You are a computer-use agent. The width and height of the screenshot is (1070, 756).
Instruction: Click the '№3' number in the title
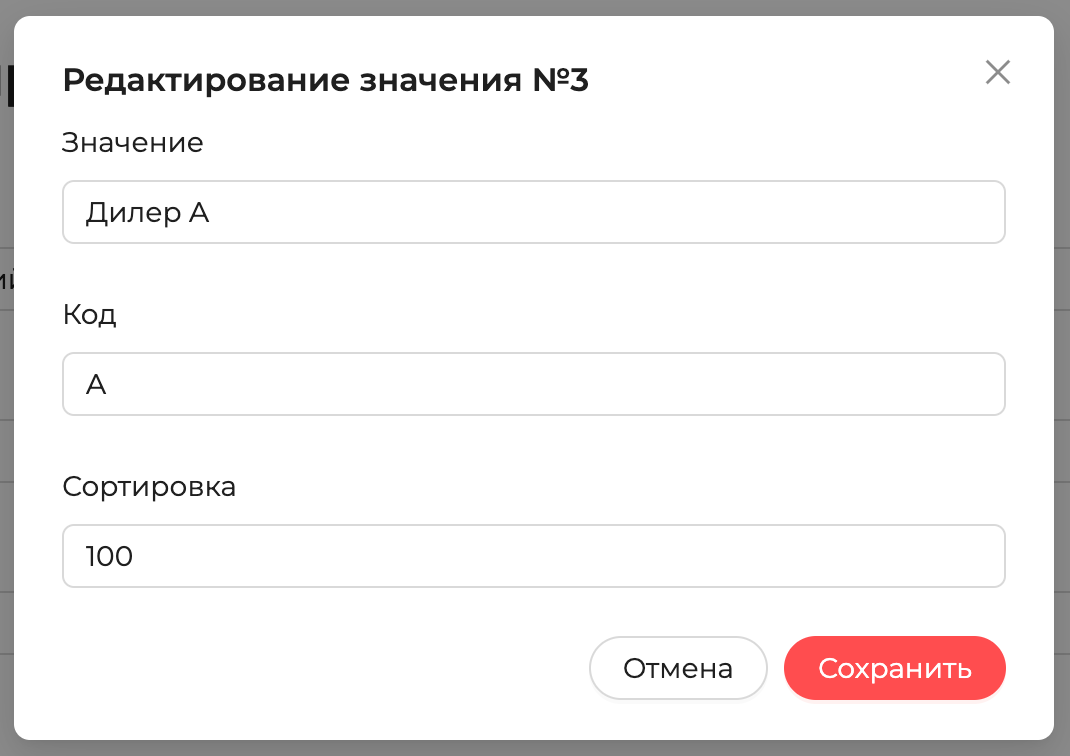tap(560, 80)
